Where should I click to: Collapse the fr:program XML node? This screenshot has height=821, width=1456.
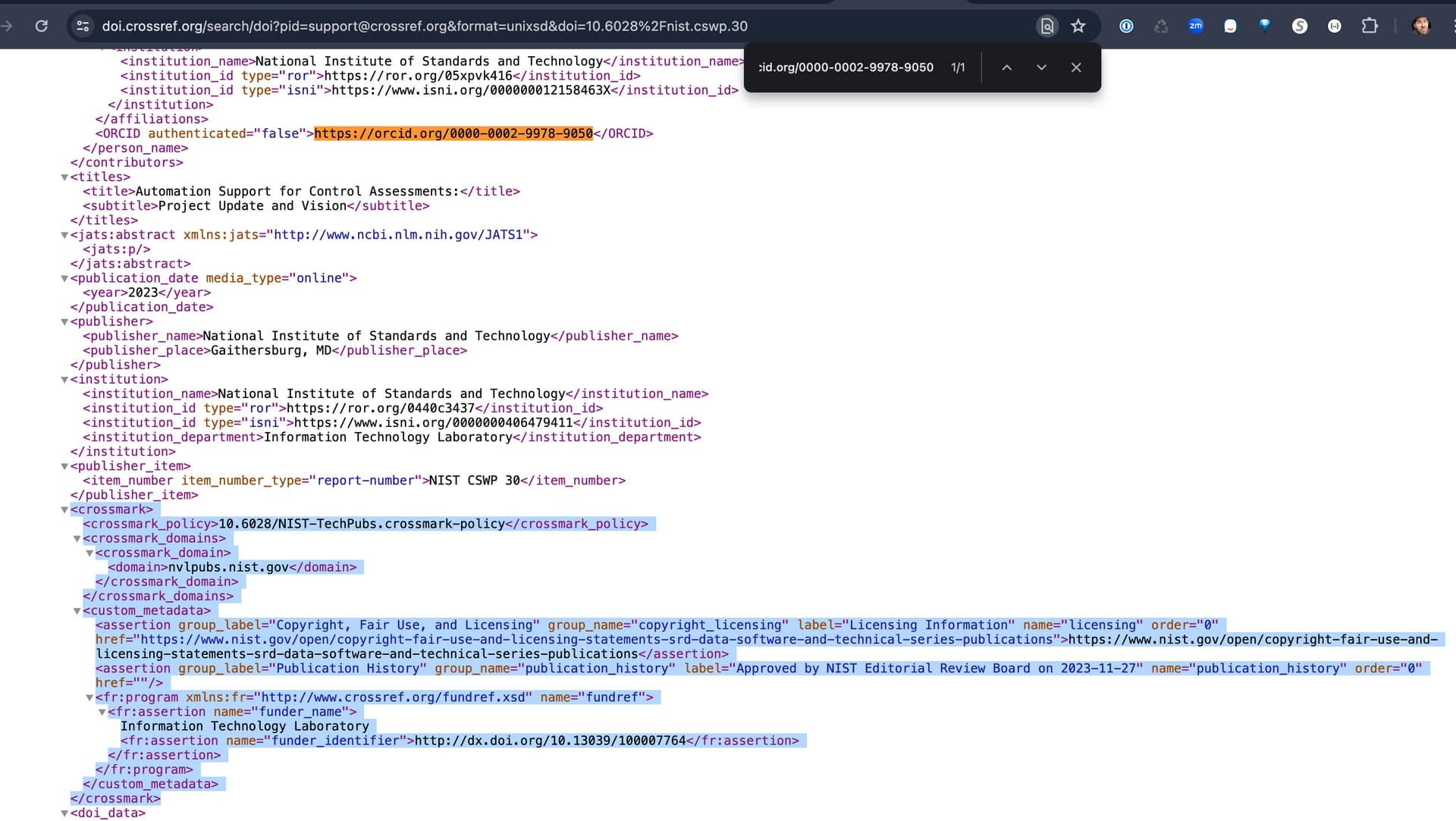89,697
